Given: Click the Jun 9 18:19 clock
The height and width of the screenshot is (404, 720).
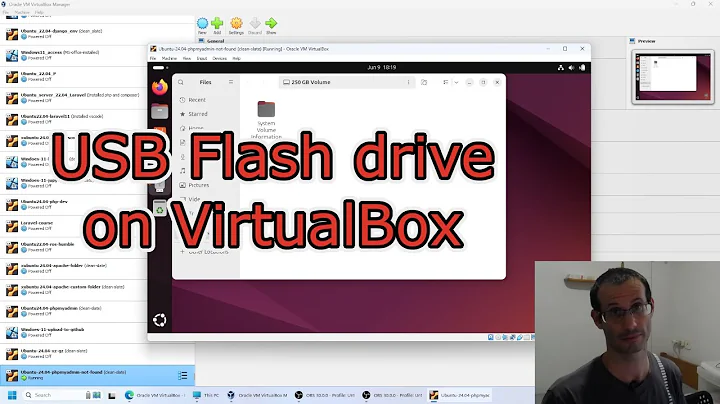Looking at the screenshot, I should click(382, 67).
